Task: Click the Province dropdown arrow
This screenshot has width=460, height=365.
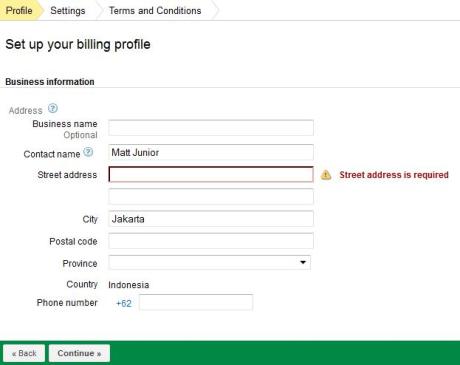Action: click(303, 262)
